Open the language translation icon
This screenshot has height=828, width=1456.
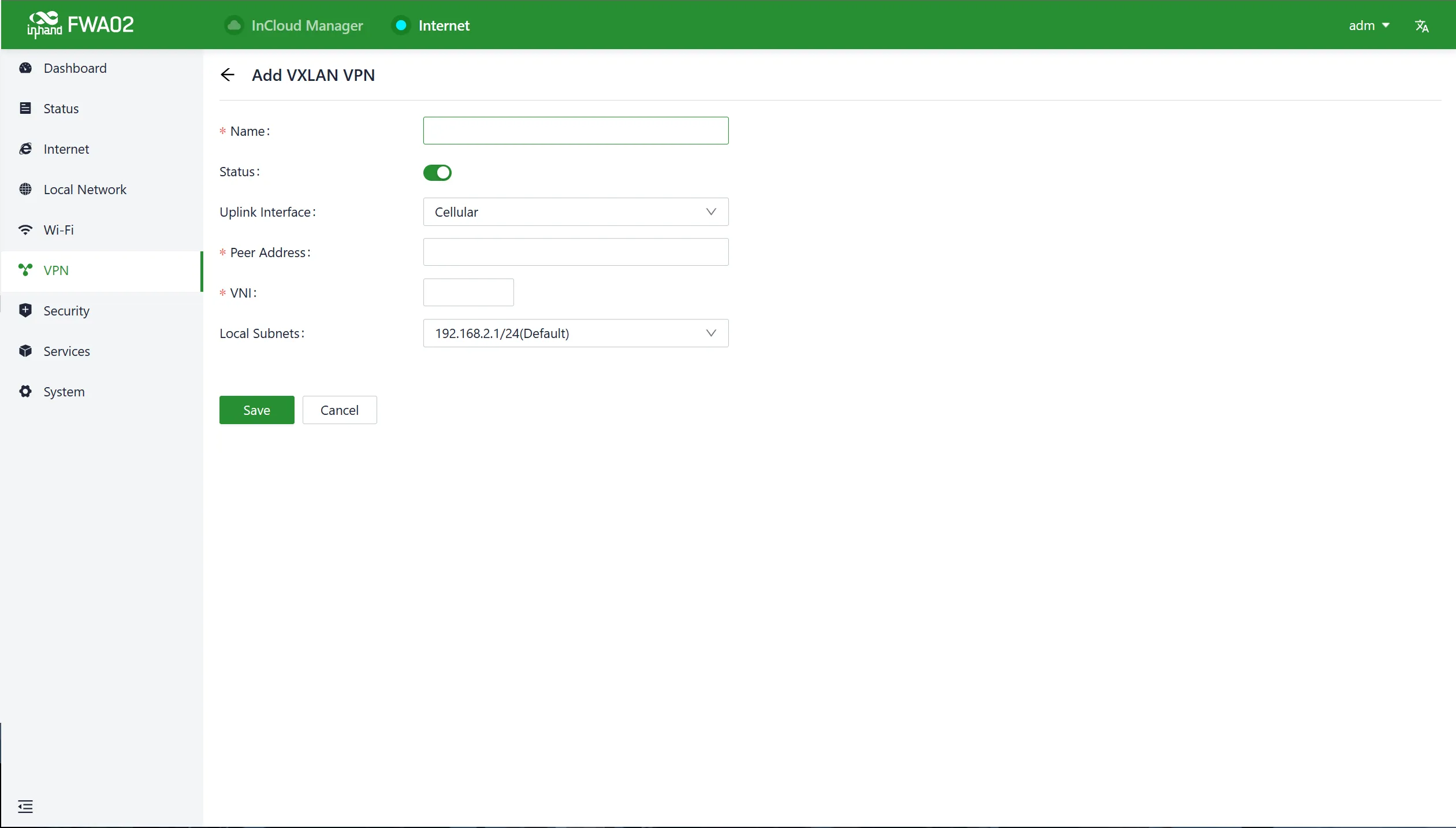1422,26
